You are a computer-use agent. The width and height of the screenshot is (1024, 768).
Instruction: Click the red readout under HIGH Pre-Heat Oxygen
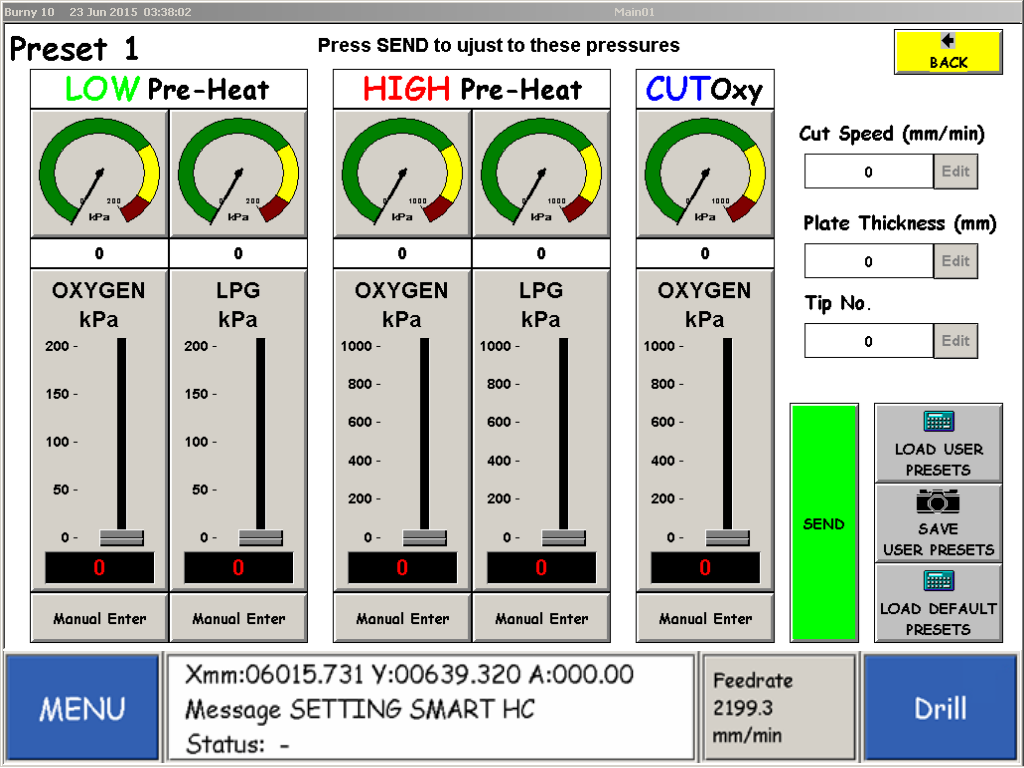click(402, 568)
